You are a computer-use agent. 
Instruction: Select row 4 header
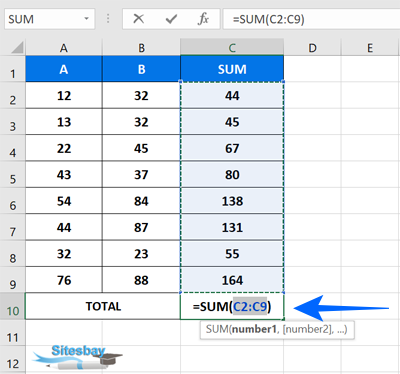[13, 148]
